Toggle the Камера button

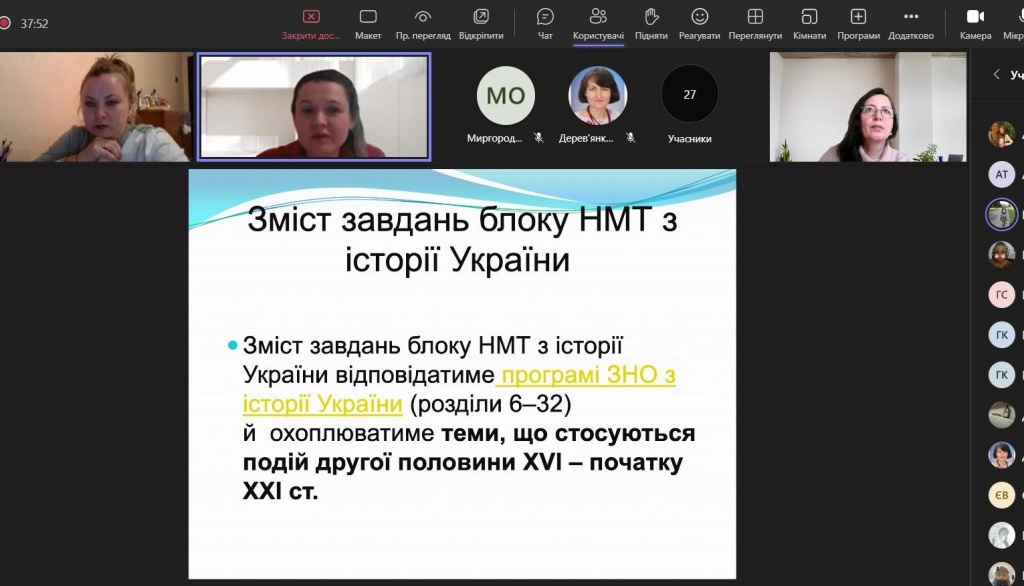pyautogui.click(x=975, y=24)
